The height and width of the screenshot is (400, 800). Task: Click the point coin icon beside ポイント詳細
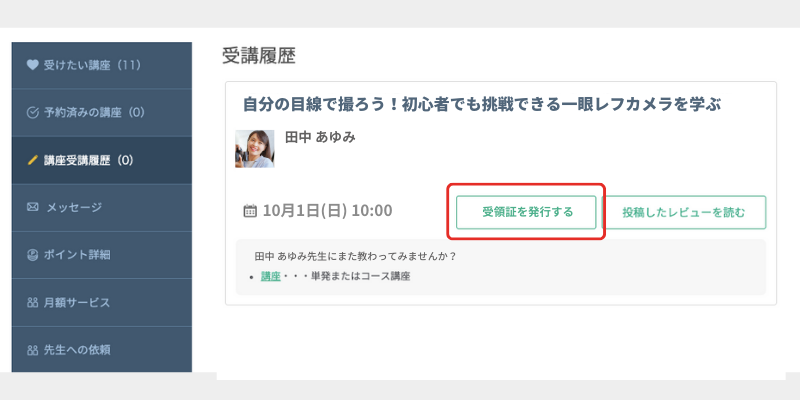click(33, 255)
